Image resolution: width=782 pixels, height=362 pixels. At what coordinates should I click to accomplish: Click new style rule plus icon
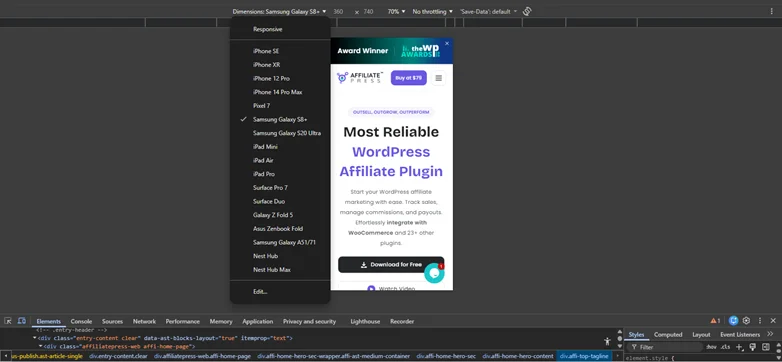click(x=739, y=347)
